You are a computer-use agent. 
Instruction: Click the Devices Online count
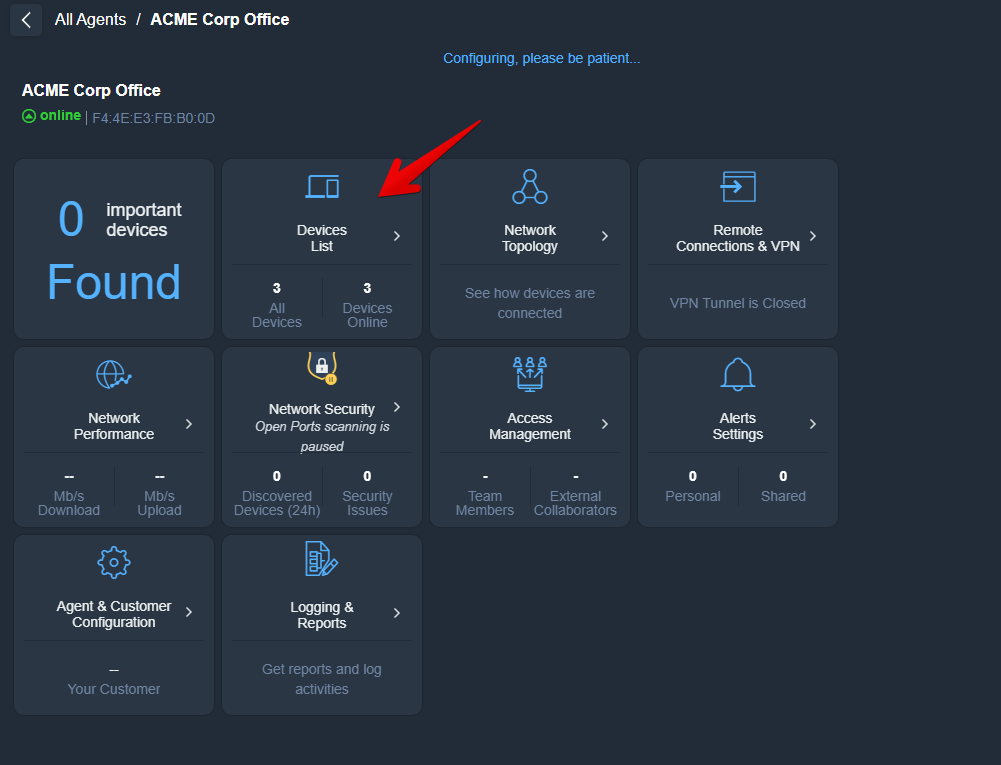367,306
